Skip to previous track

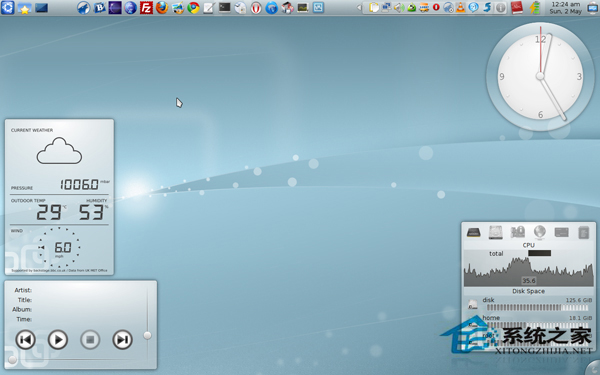point(25,339)
